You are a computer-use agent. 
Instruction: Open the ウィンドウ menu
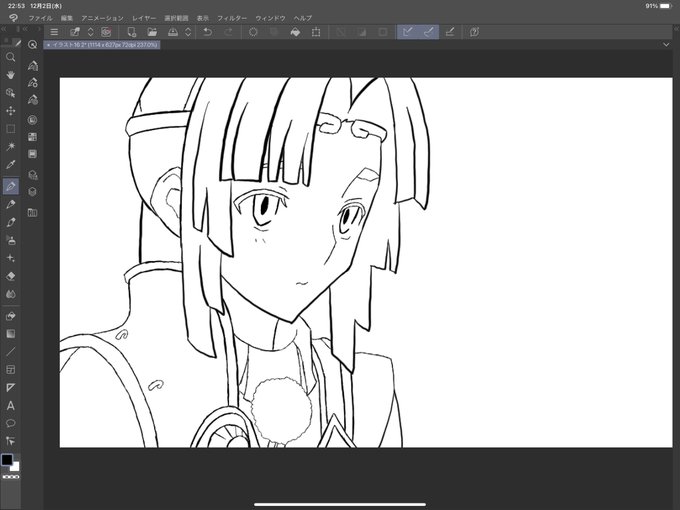[270, 18]
